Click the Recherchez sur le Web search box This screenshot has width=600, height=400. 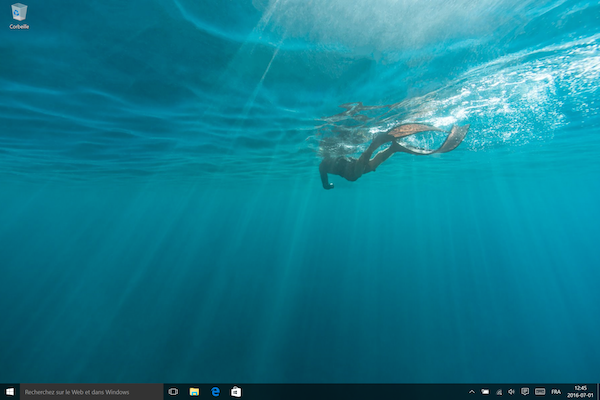[91, 392]
